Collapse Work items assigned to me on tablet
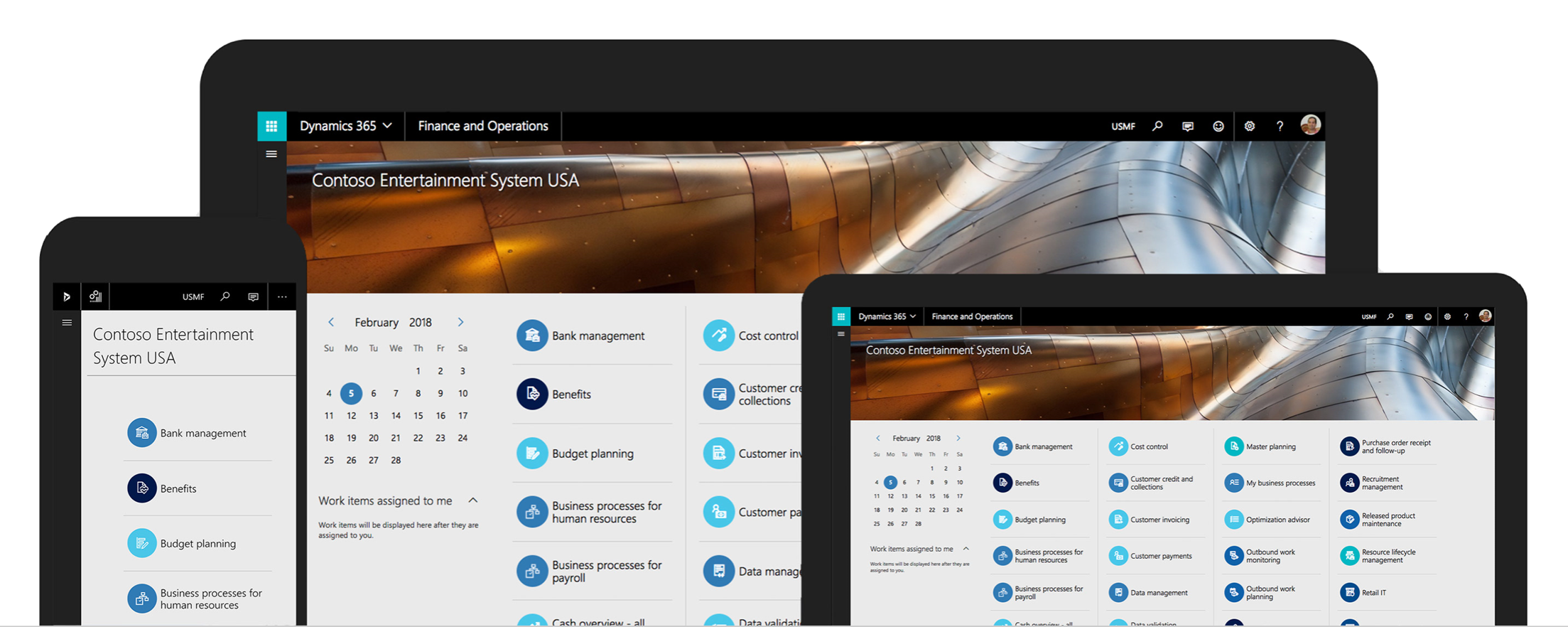This screenshot has height=627, width=1568. (966, 549)
